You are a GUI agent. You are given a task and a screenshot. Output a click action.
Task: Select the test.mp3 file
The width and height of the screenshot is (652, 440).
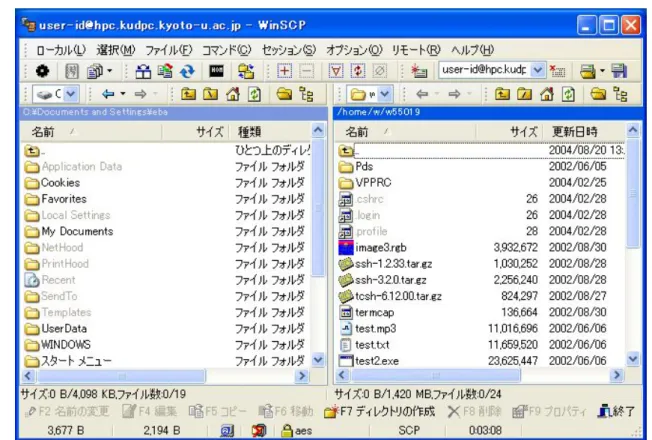pyautogui.click(x=368, y=329)
